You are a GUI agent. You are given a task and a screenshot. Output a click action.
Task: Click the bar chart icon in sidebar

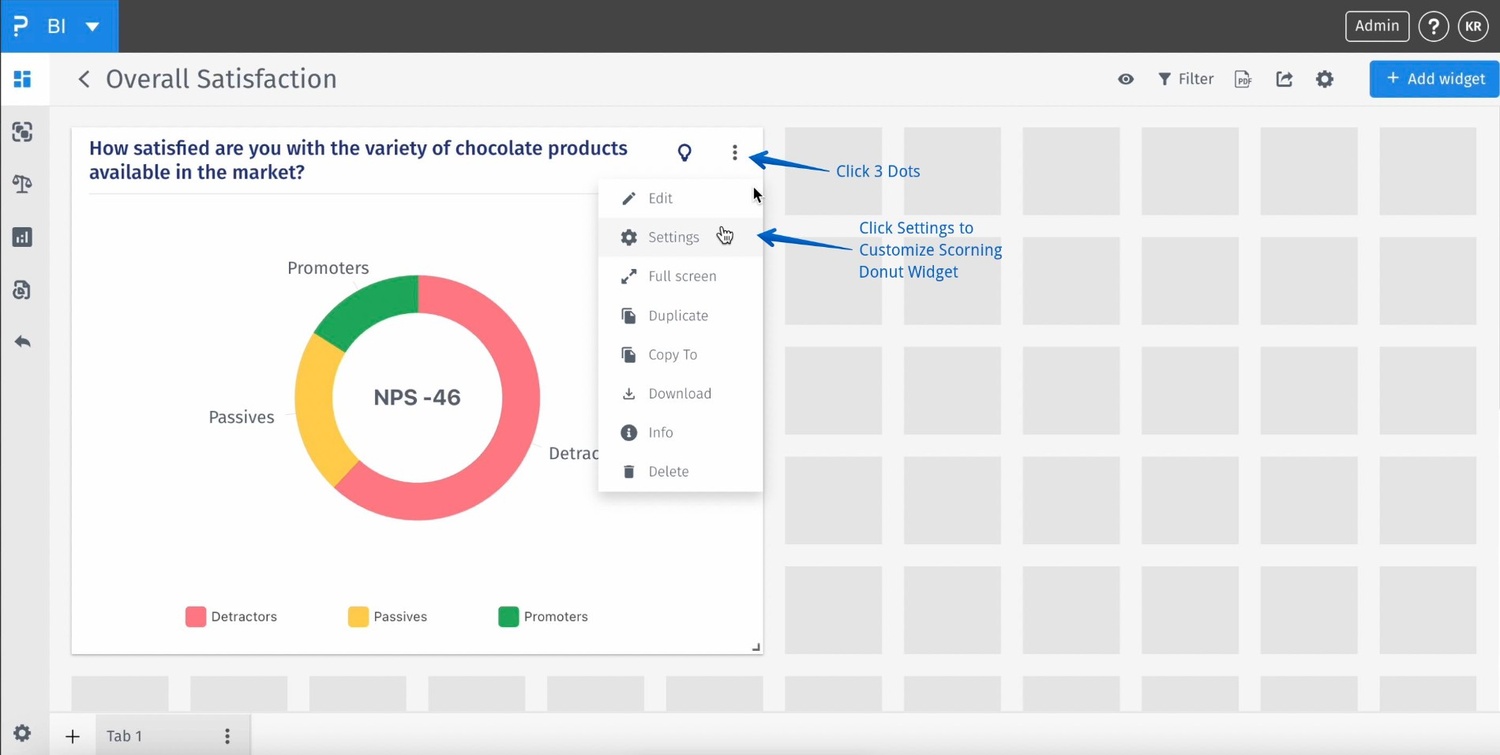(22, 237)
